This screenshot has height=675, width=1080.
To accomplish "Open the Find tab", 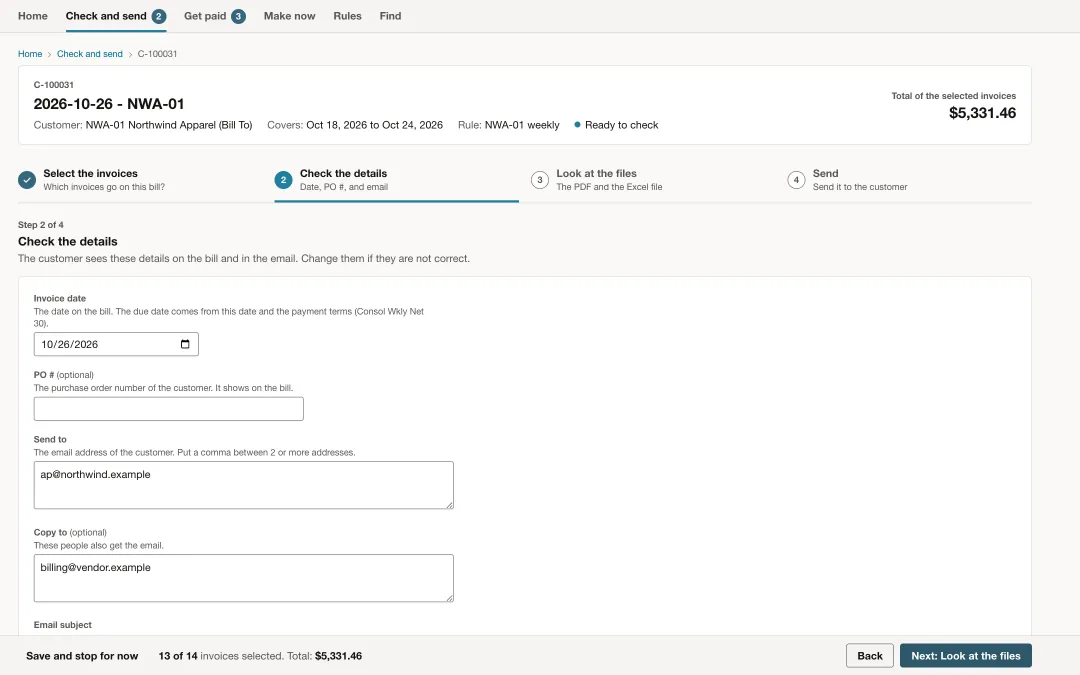I will tap(390, 16).
